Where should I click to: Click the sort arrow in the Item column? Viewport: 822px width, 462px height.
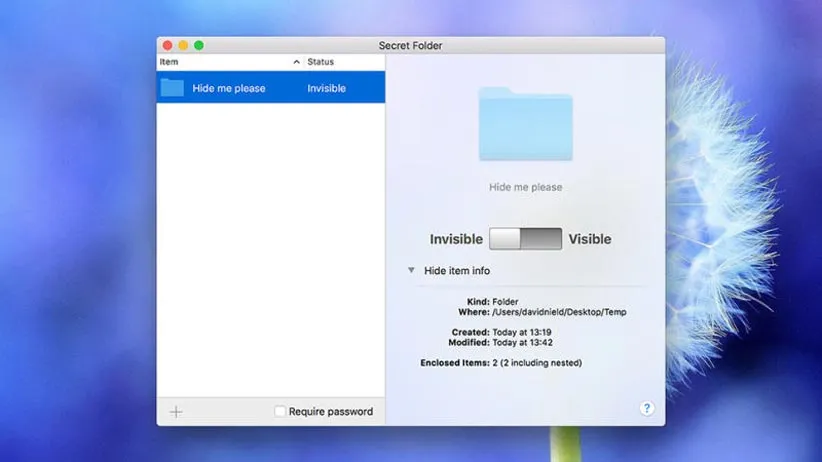point(296,62)
